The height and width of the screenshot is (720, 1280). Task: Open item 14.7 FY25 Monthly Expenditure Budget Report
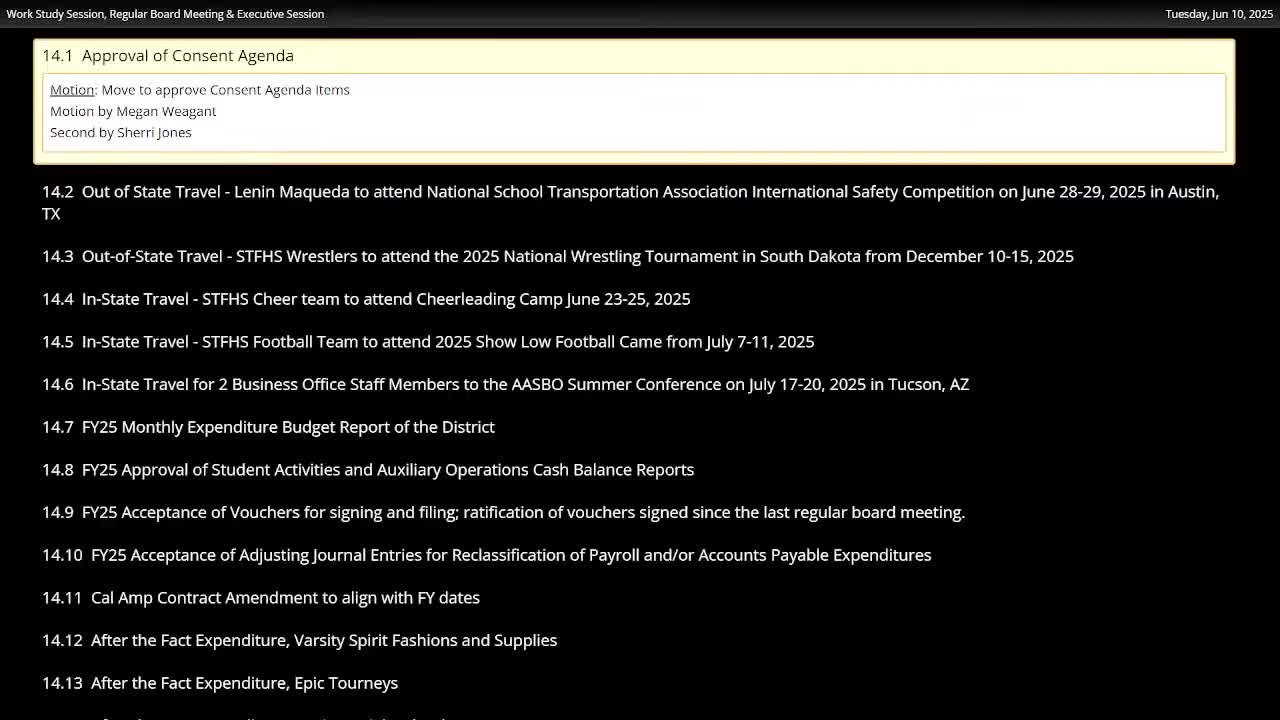(x=268, y=427)
